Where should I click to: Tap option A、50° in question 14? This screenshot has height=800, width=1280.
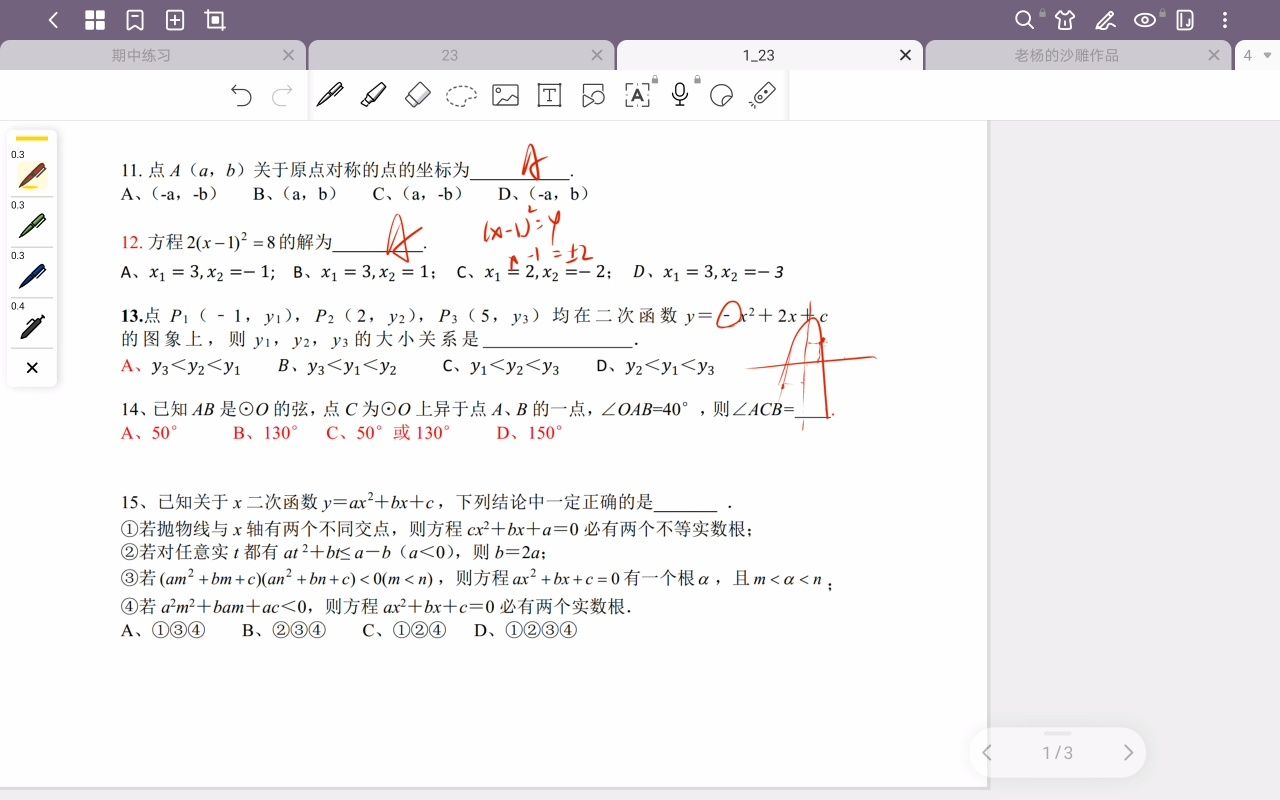(x=149, y=433)
